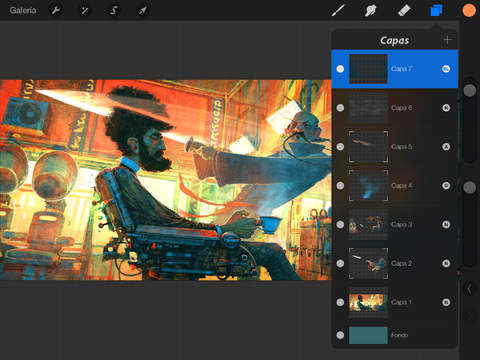Select Capa 2 thumbnail

(368, 263)
